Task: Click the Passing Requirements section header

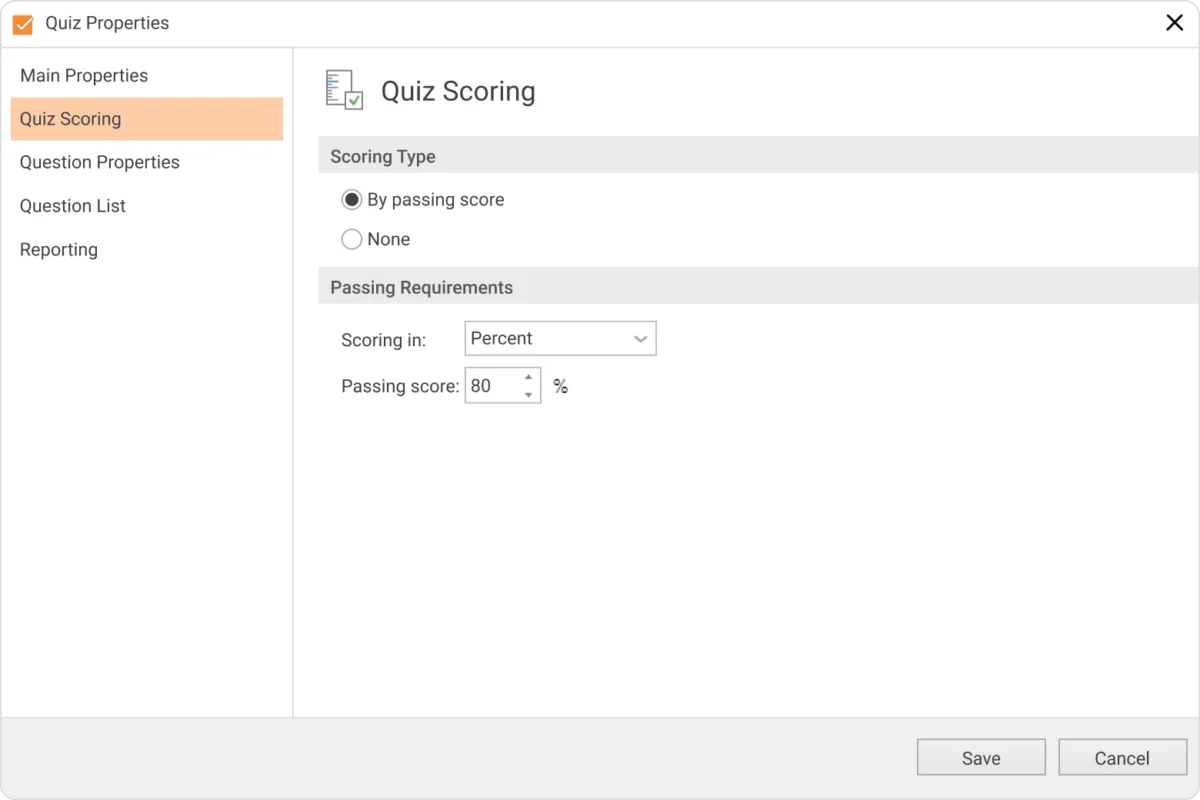Action: tap(758, 288)
